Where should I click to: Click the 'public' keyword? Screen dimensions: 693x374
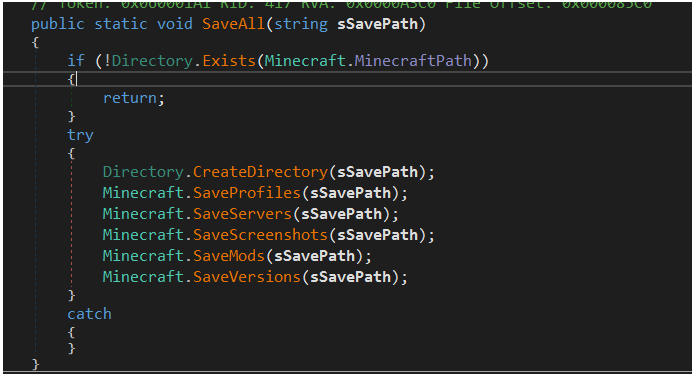click(57, 24)
